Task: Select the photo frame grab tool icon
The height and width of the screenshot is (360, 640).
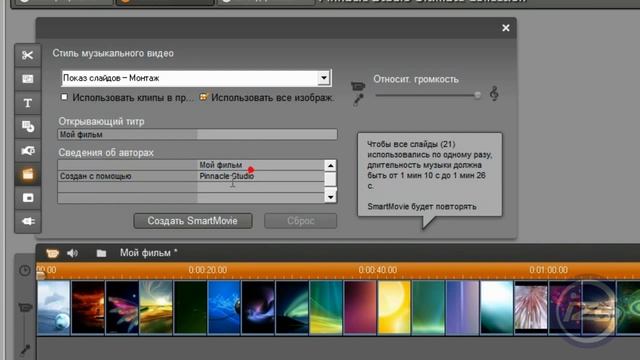Action: coord(28,79)
